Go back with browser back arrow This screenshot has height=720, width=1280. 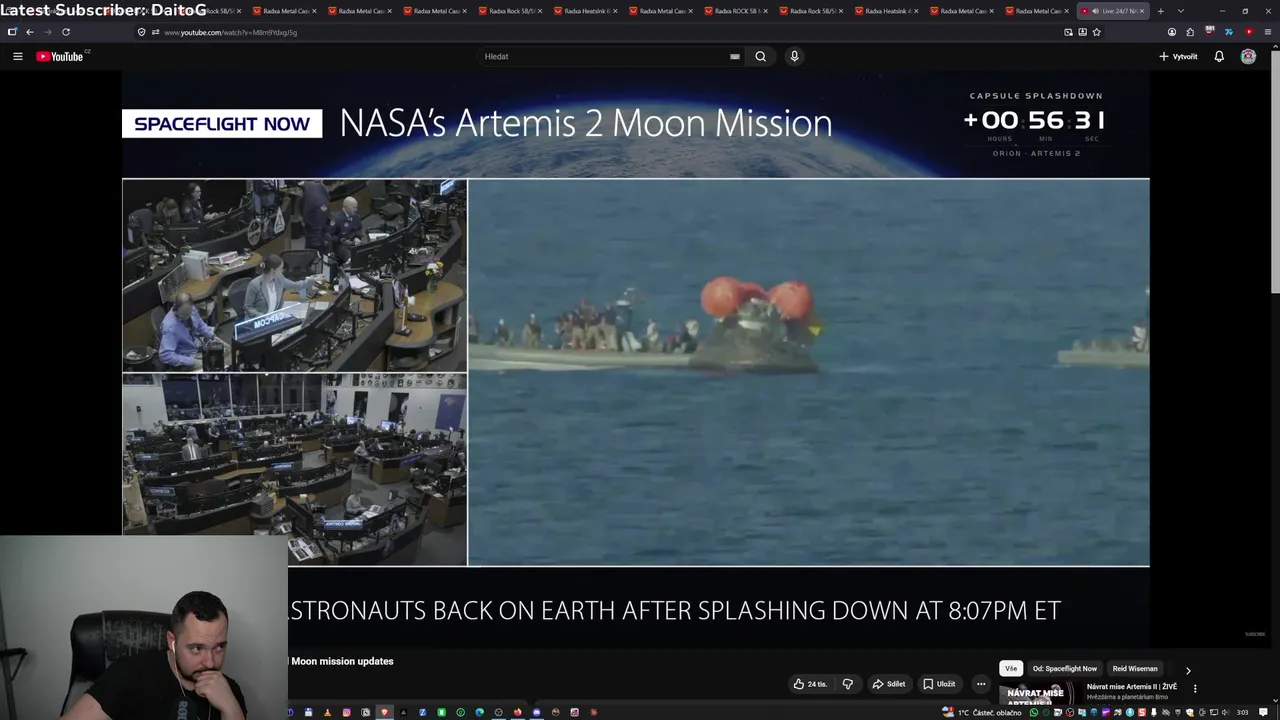tap(29, 32)
